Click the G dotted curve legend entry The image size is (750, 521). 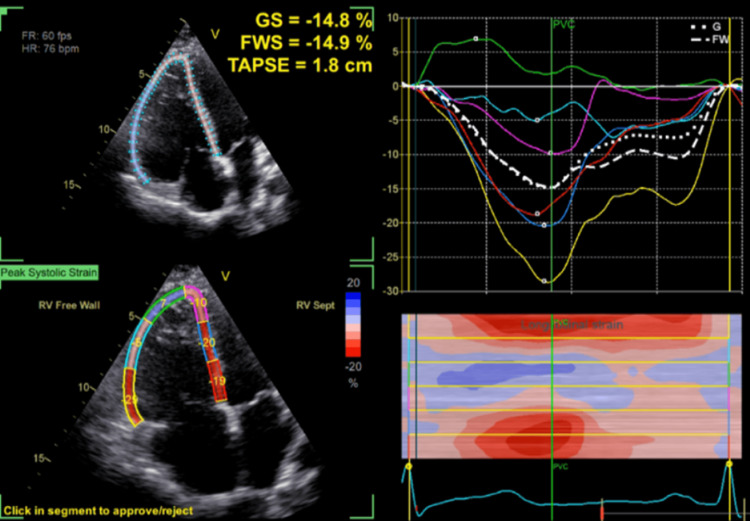pos(706,27)
